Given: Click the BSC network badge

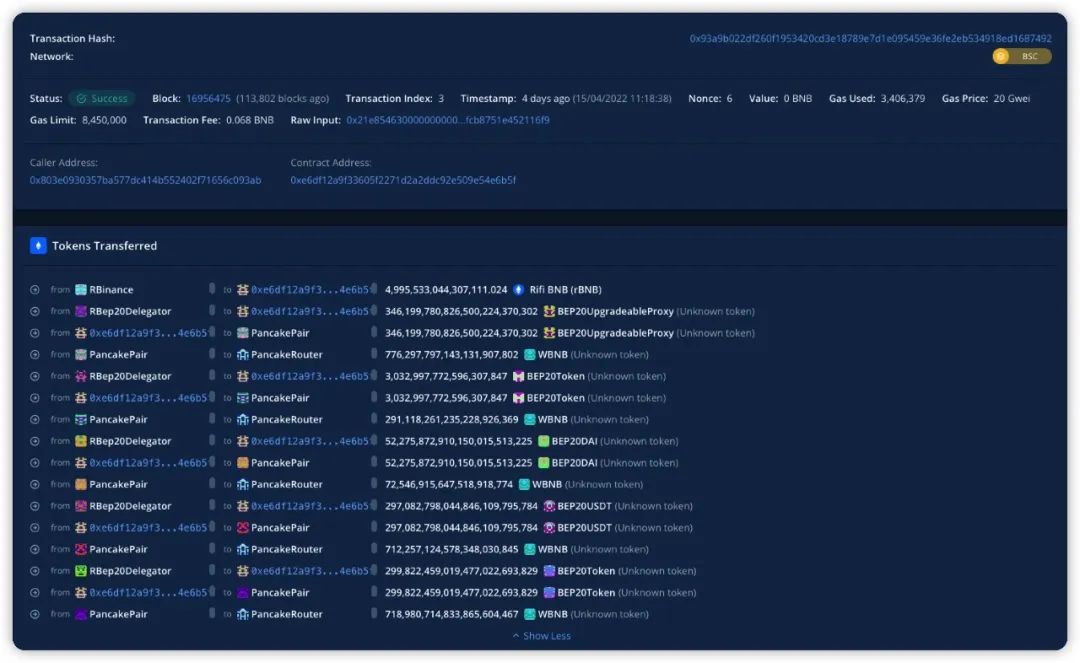Looking at the screenshot, I should click(x=1022, y=56).
